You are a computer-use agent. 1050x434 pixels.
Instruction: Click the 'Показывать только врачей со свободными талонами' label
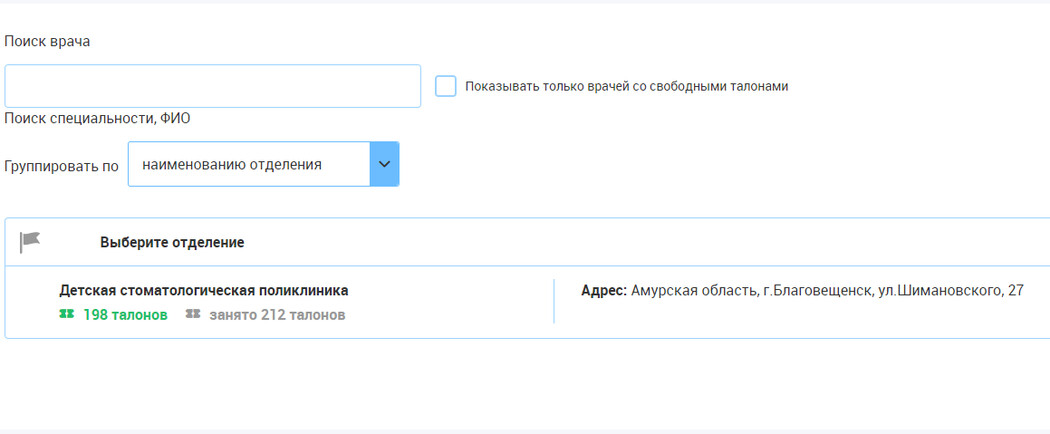pyautogui.click(x=626, y=86)
